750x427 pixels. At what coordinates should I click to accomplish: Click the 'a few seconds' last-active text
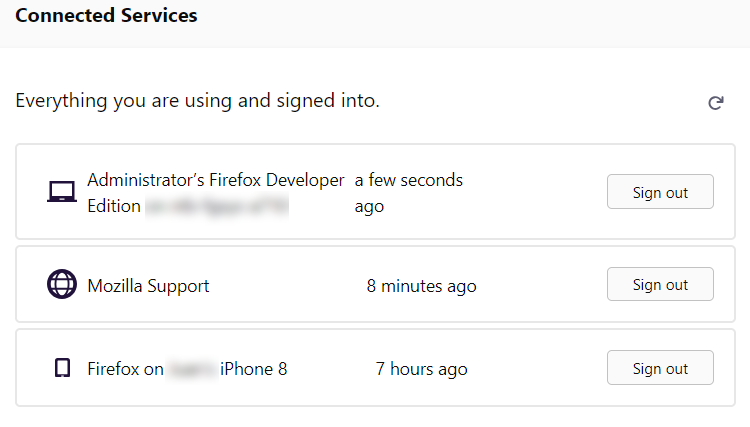[x=408, y=180]
